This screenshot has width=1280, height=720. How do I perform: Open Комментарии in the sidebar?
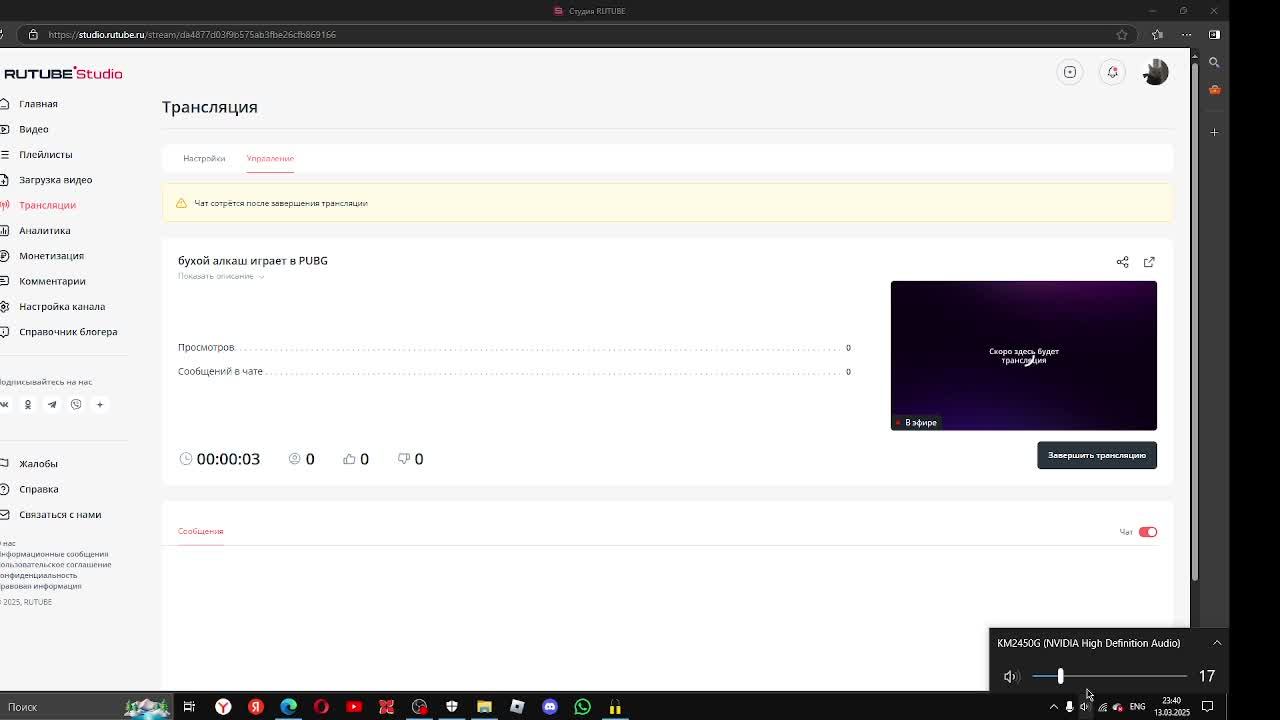pos(52,281)
